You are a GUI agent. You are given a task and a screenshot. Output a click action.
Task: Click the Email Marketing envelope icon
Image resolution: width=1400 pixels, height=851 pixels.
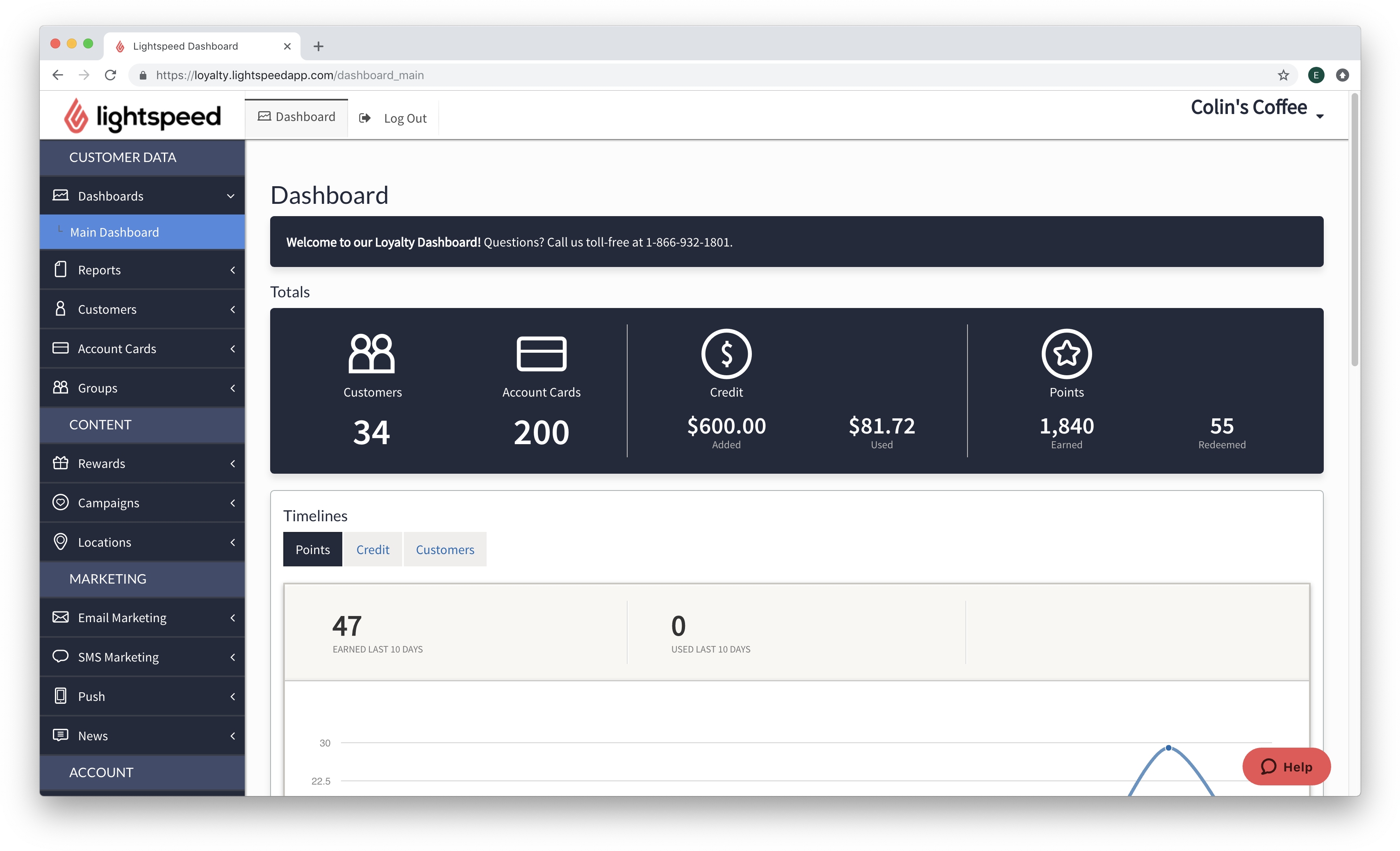click(60, 617)
